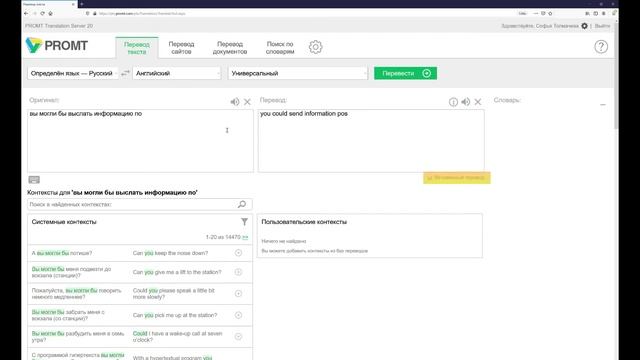Click the browser address bar
Screen dimensions: 640x360
[302, 13]
